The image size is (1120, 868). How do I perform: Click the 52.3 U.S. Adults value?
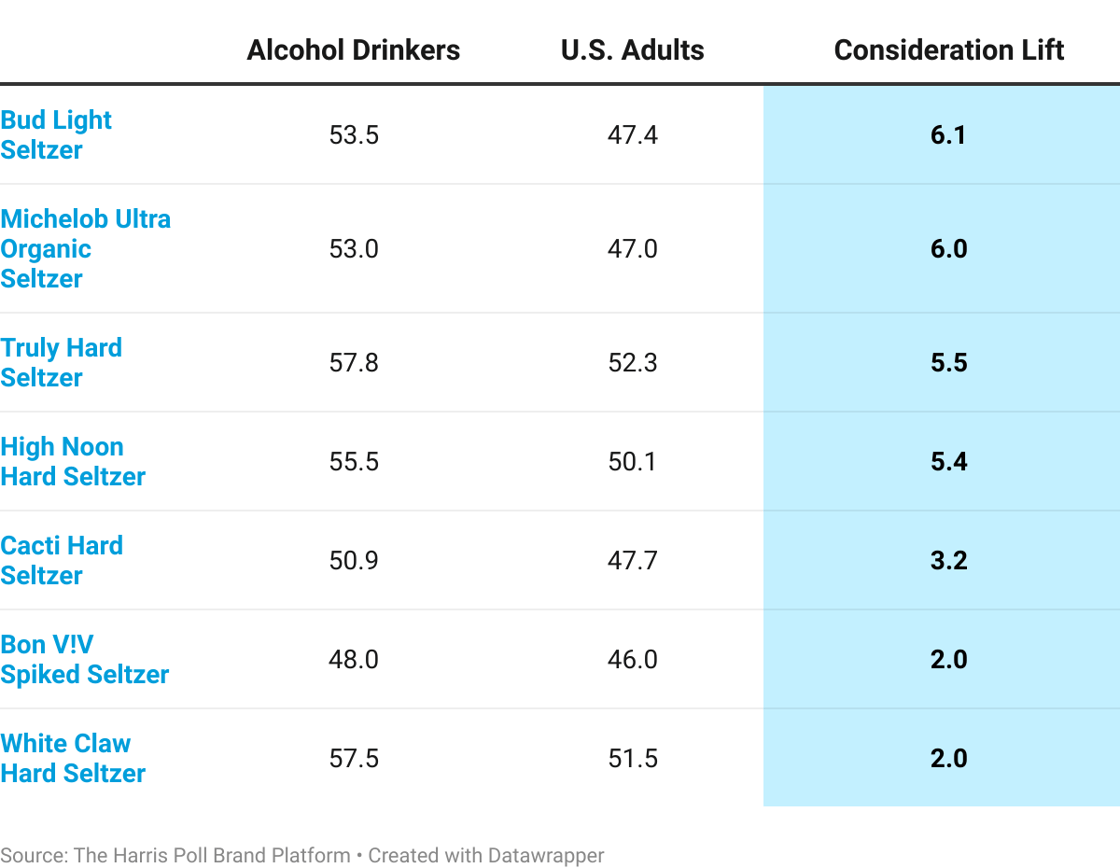632,362
